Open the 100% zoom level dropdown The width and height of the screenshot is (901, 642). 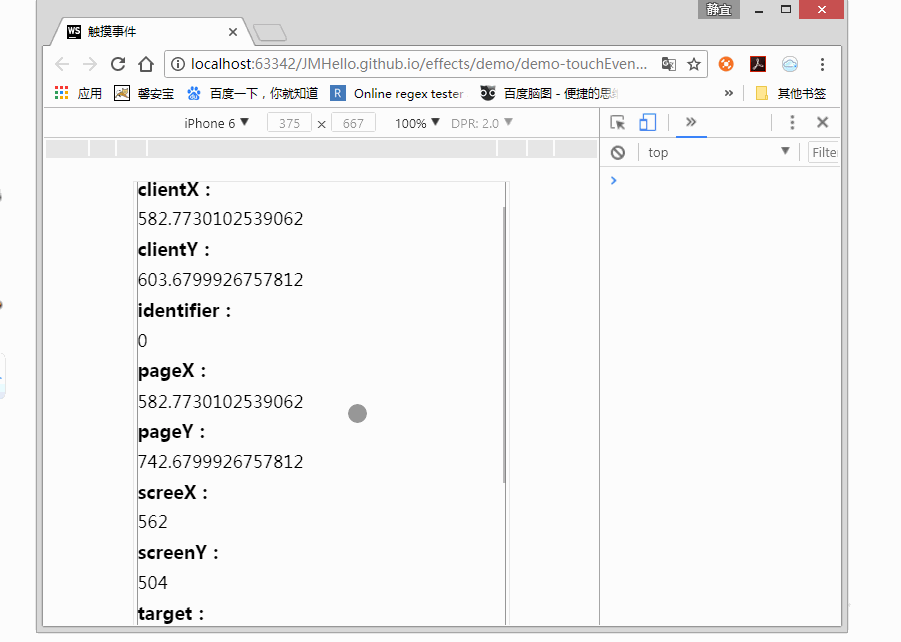coord(417,123)
